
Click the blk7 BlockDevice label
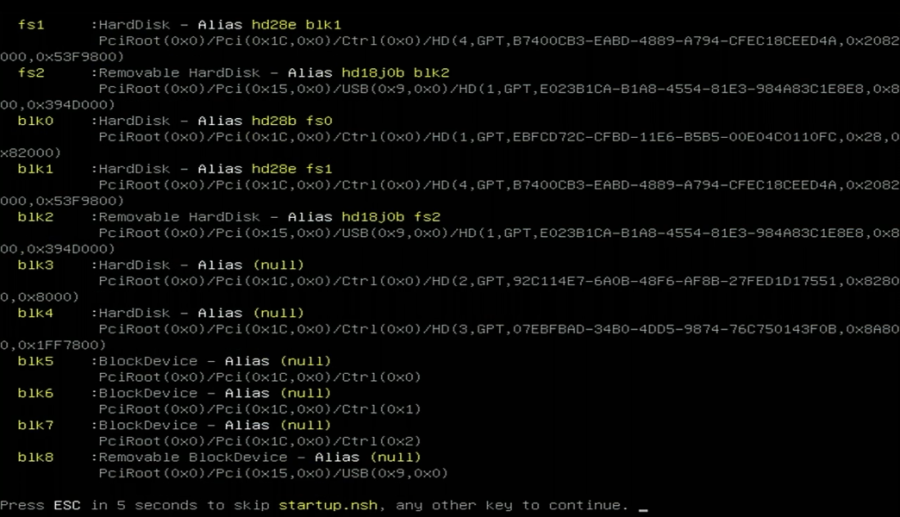point(36,426)
